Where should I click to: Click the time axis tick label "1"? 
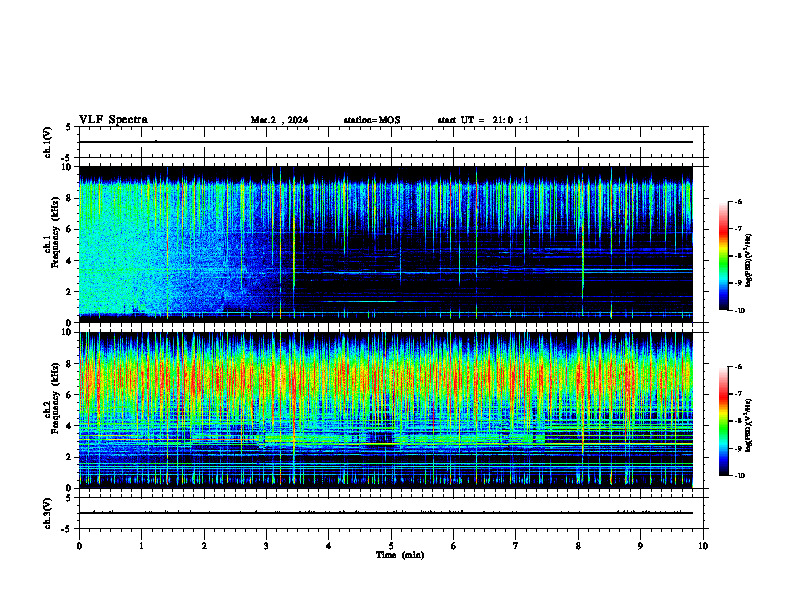pyautogui.click(x=141, y=546)
